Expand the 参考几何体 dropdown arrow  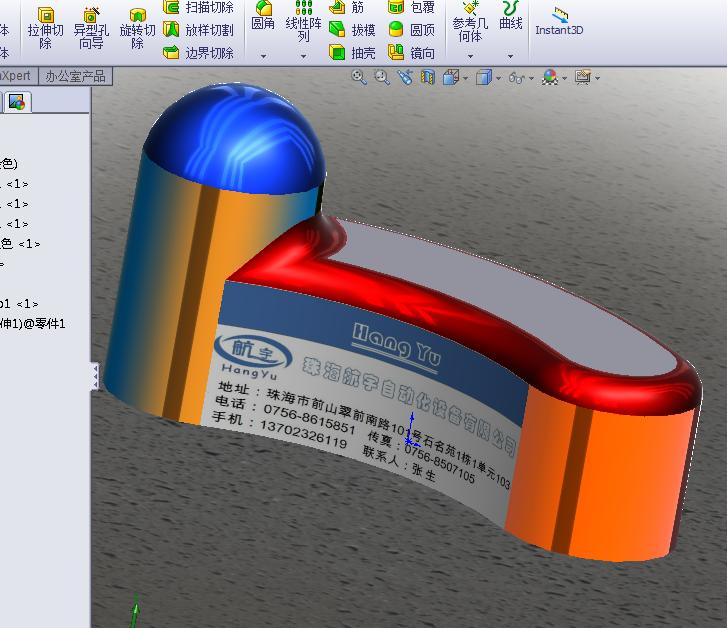(x=470, y=56)
